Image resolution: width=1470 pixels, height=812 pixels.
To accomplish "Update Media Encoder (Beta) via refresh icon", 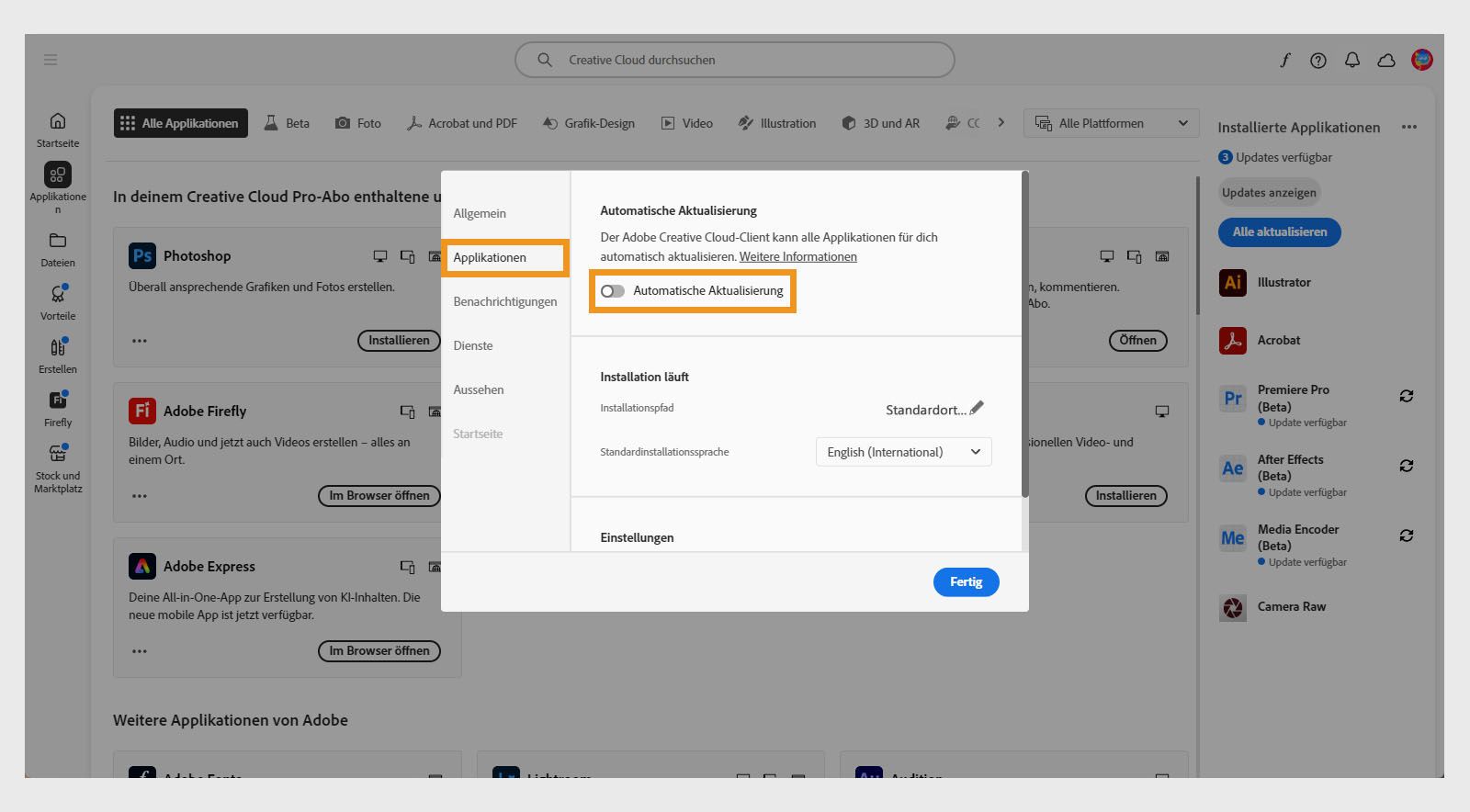I will (1407, 536).
